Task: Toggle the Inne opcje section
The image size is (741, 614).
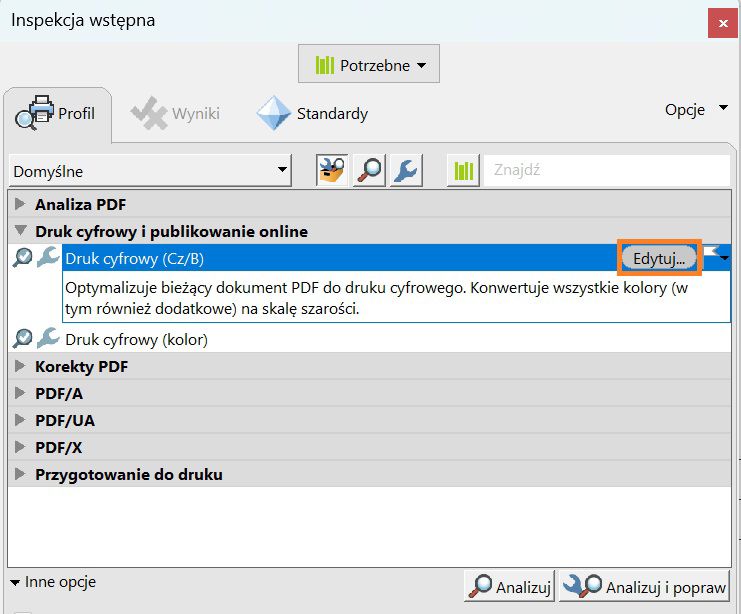Action: click(x=53, y=582)
